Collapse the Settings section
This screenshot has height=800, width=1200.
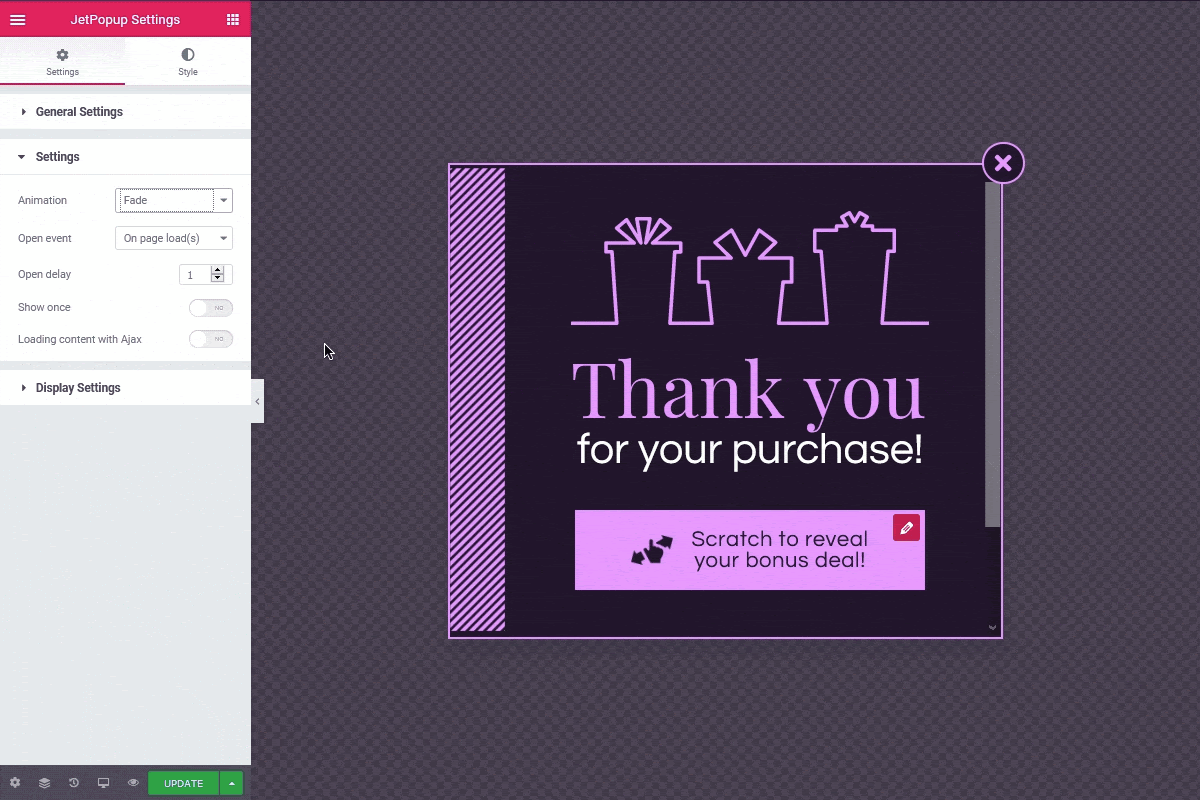point(57,157)
